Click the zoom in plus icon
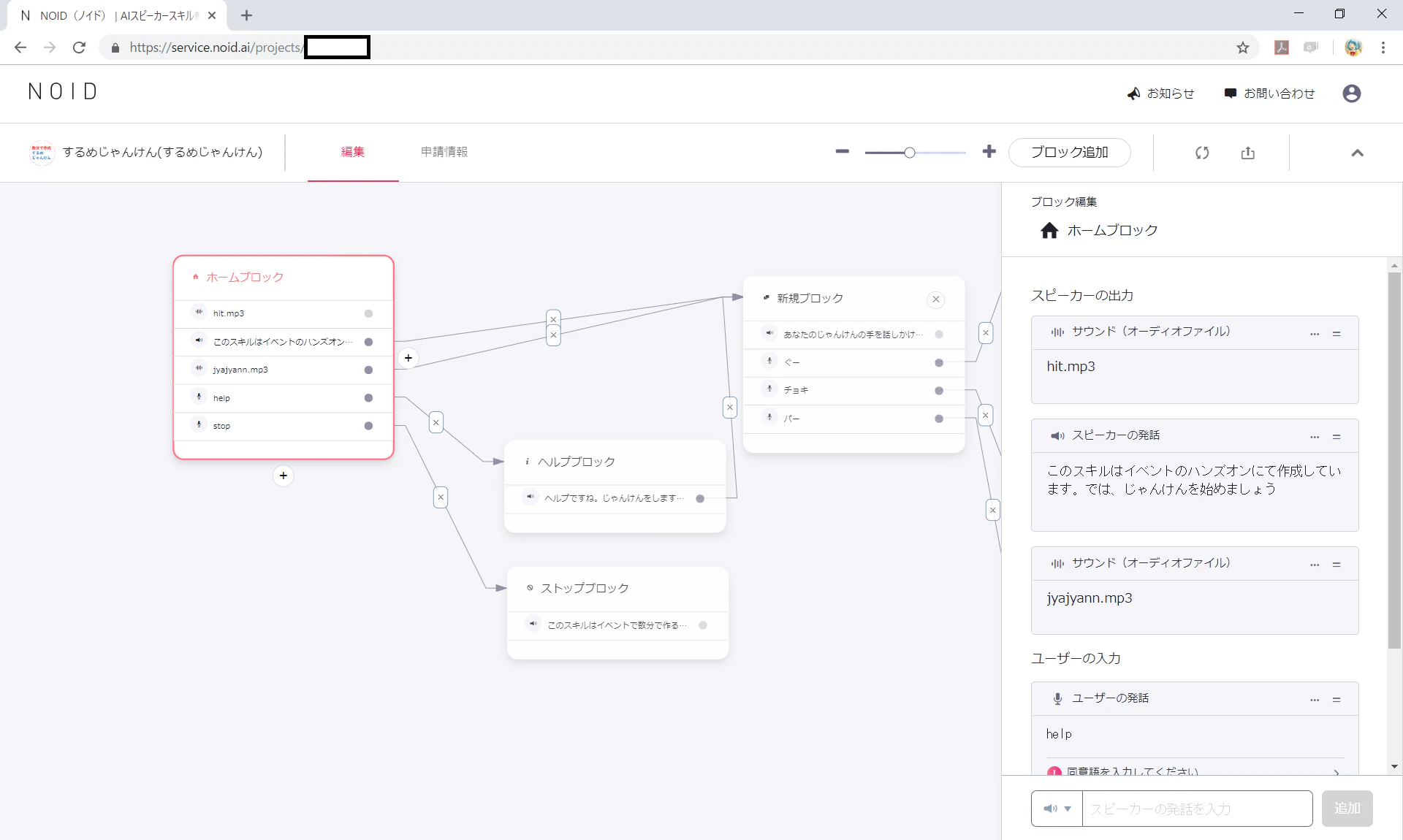The image size is (1403, 840). click(989, 151)
